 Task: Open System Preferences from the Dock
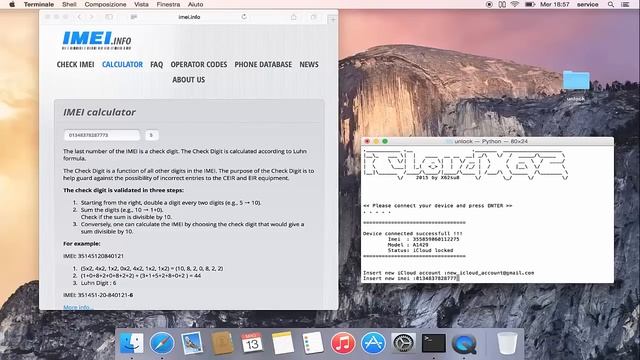403,343
